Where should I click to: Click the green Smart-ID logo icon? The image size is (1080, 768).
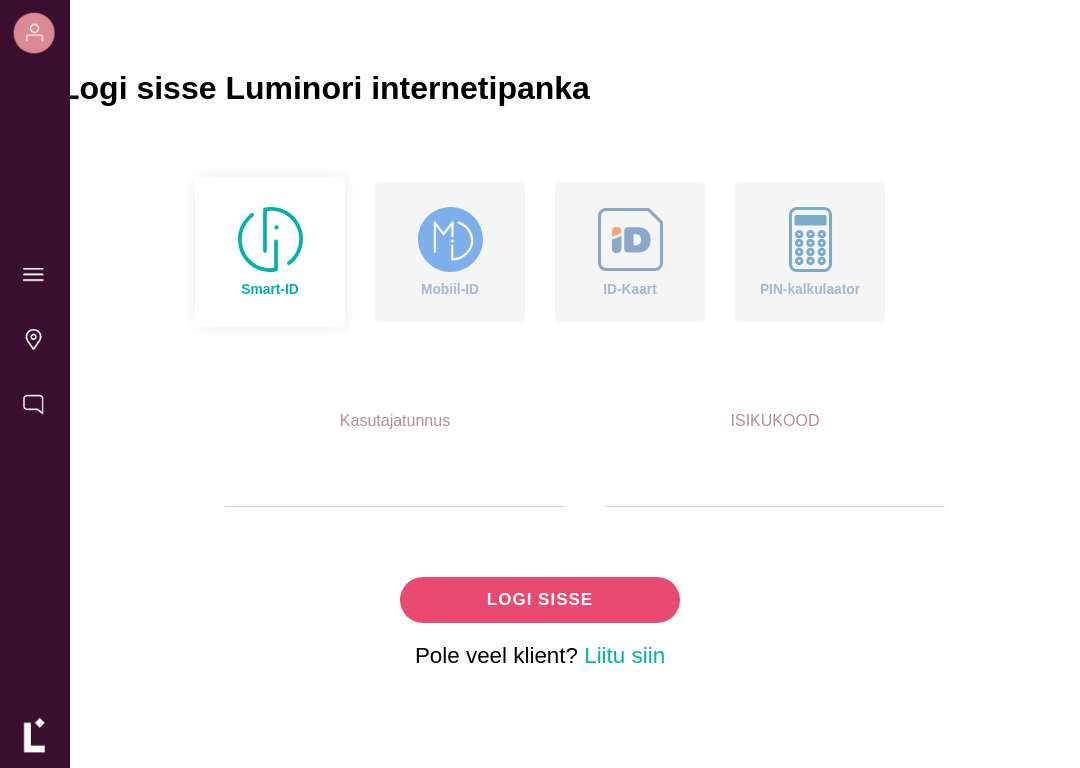[270, 239]
